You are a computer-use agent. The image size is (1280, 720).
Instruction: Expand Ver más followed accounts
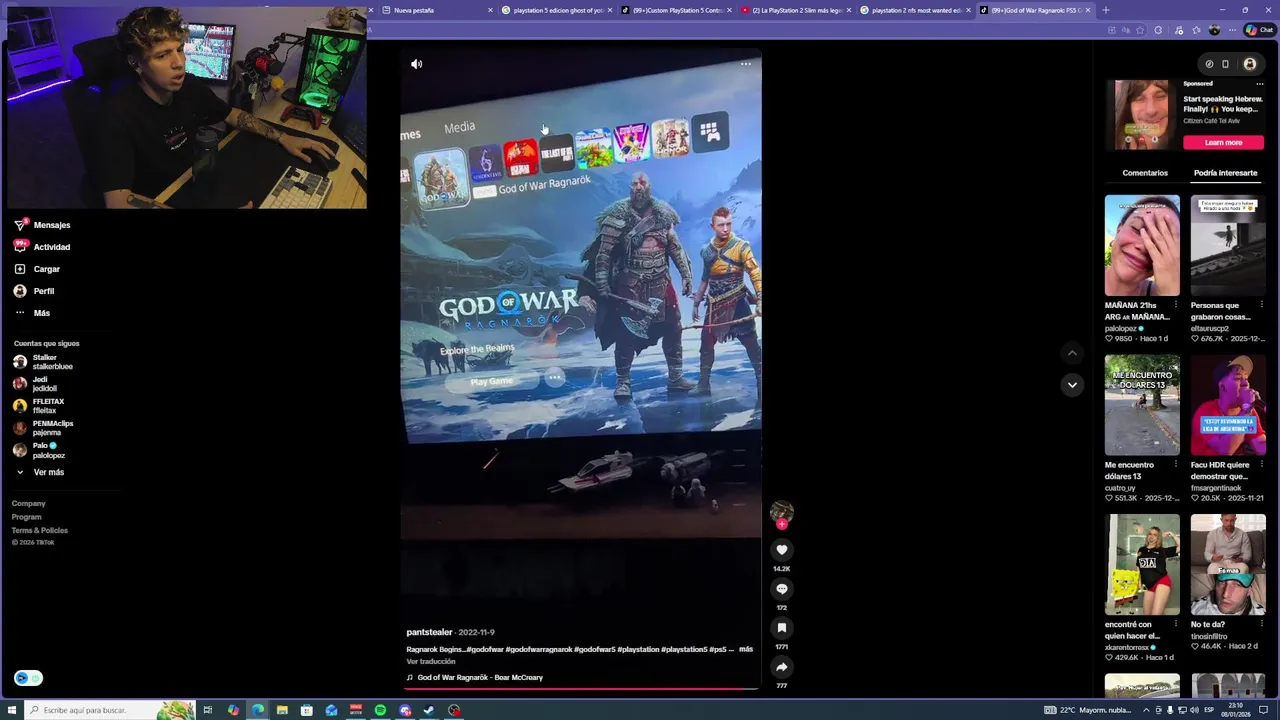(40, 472)
